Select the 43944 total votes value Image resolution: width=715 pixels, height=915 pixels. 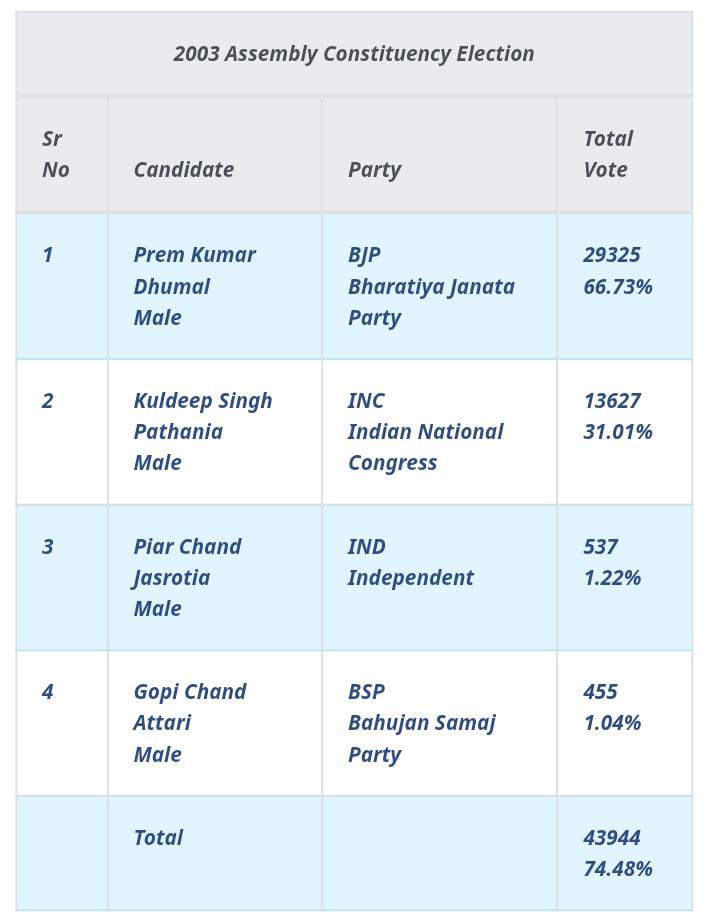tap(612, 838)
